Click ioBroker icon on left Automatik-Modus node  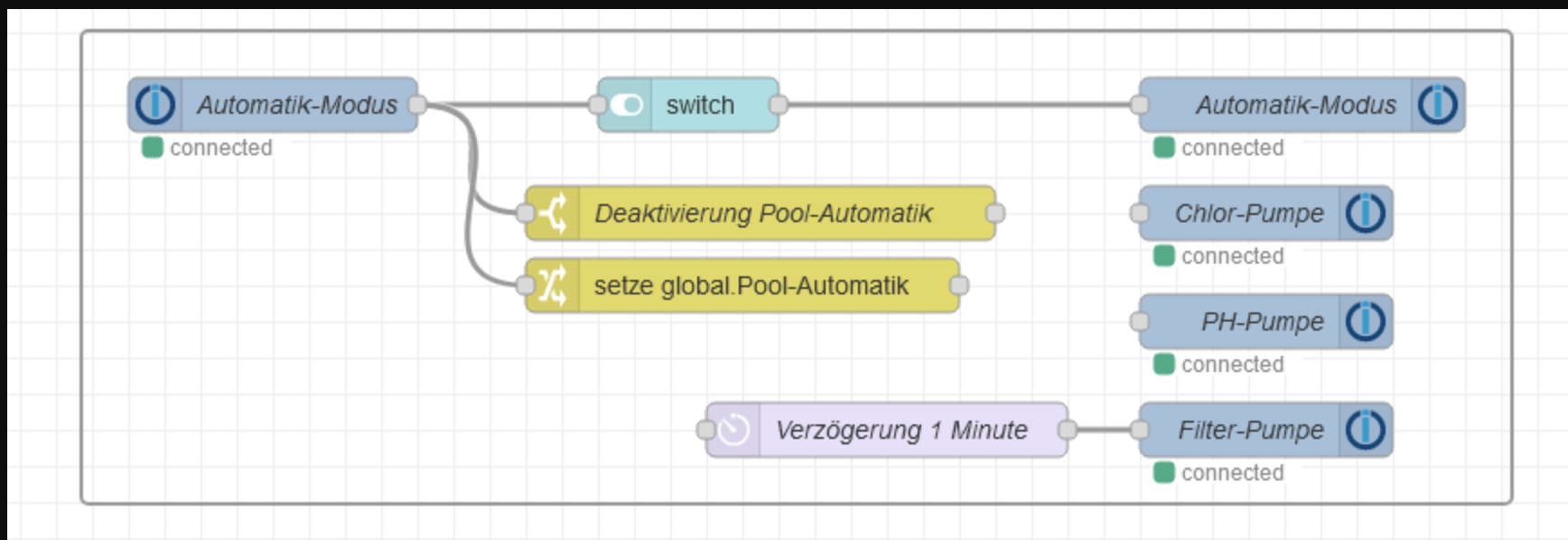pyautogui.click(x=155, y=105)
